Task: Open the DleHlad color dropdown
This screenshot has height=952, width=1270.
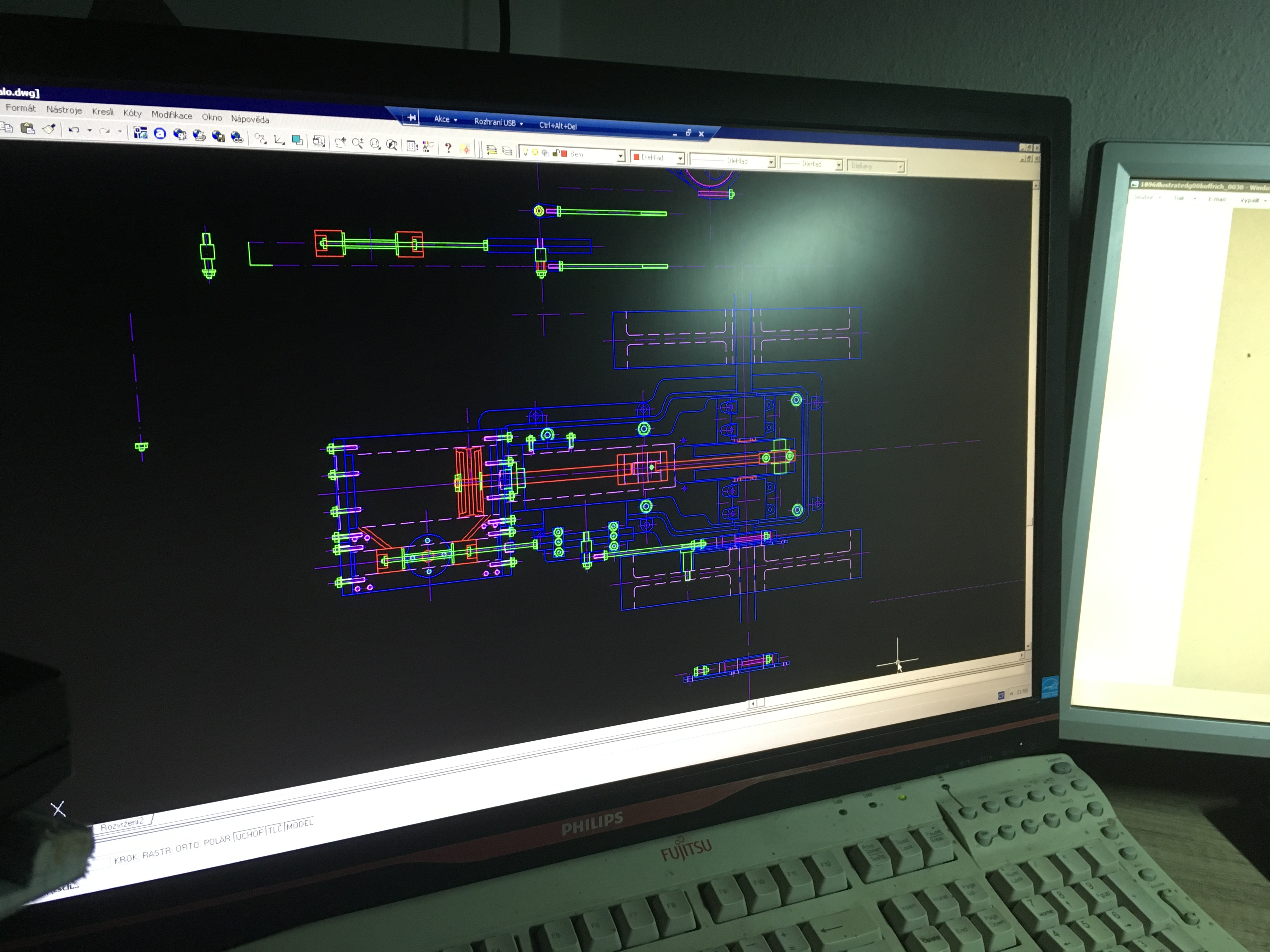Action: (x=680, y=158)
